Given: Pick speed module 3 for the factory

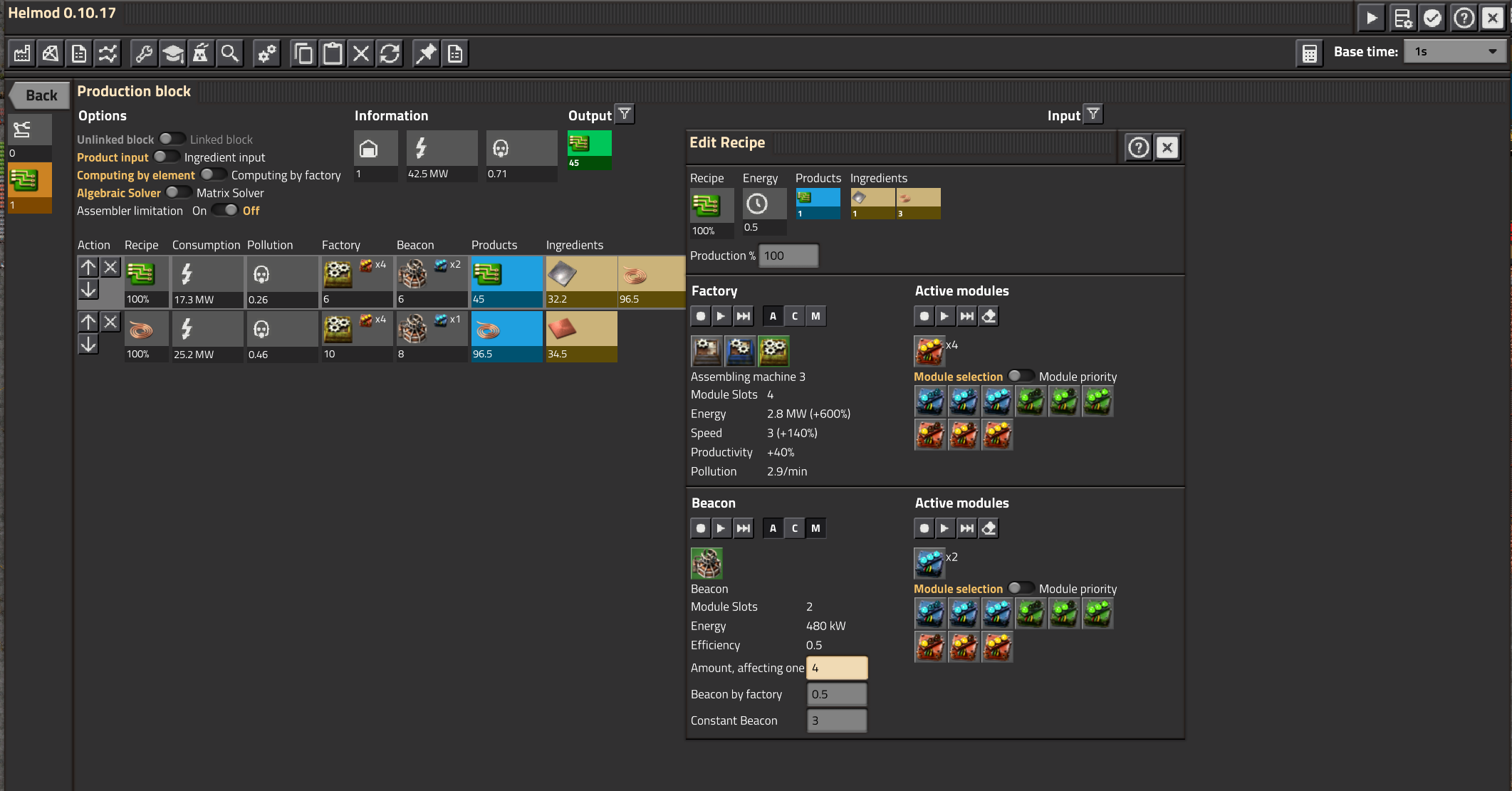Looking at the screenshot, I should pyautogui.click(x=998, y=402).
